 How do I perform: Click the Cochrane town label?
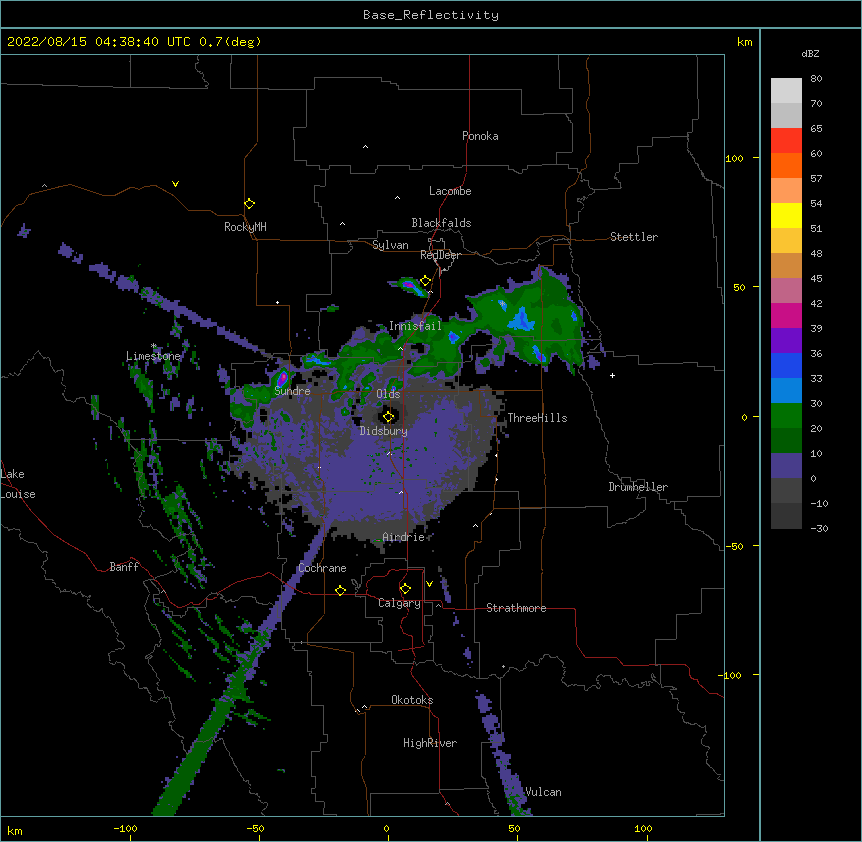[x=322, y=568]
